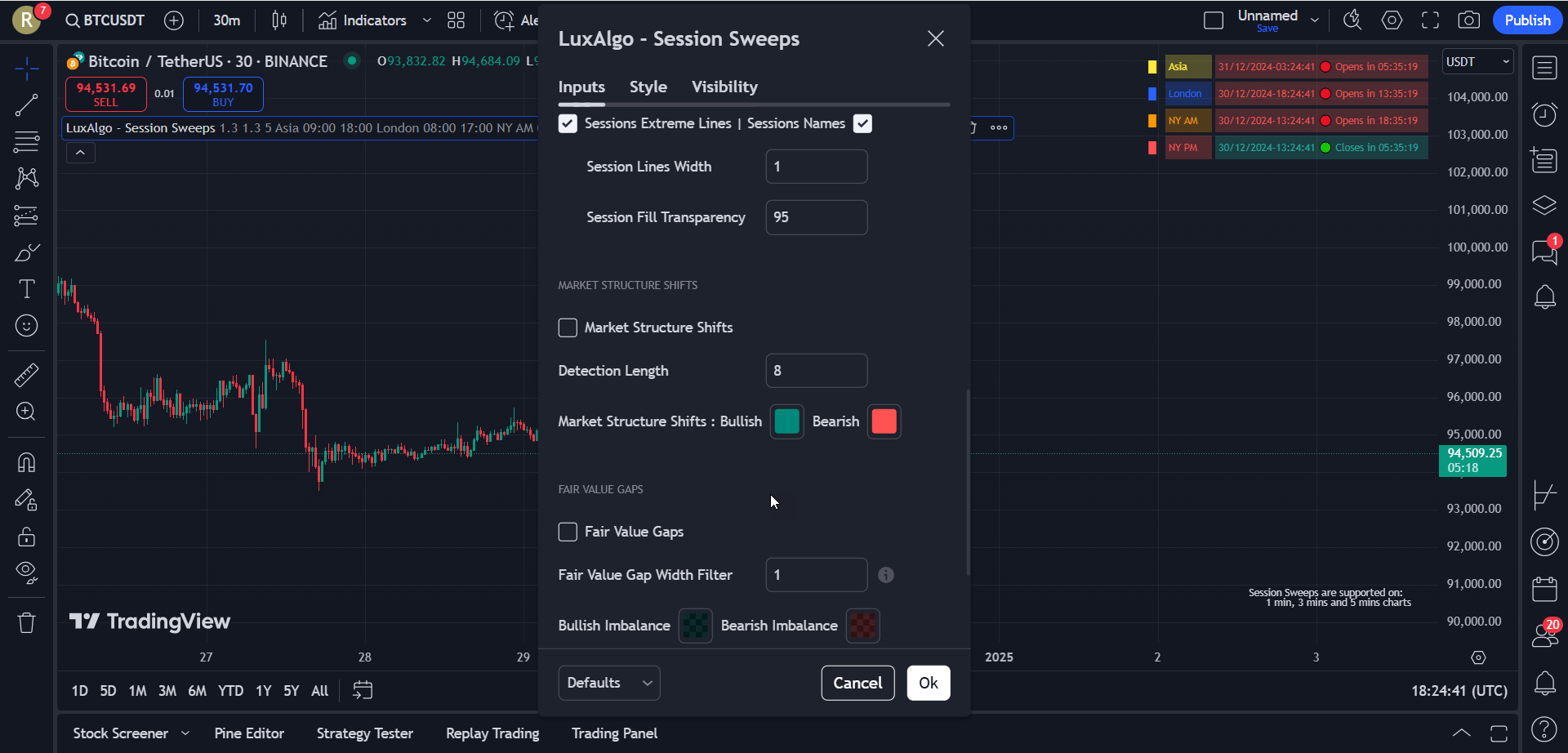Open the Defaults dropdown
Image resolution: width=1568 pixels, height=753 pixels.
(x=608, y=683)
